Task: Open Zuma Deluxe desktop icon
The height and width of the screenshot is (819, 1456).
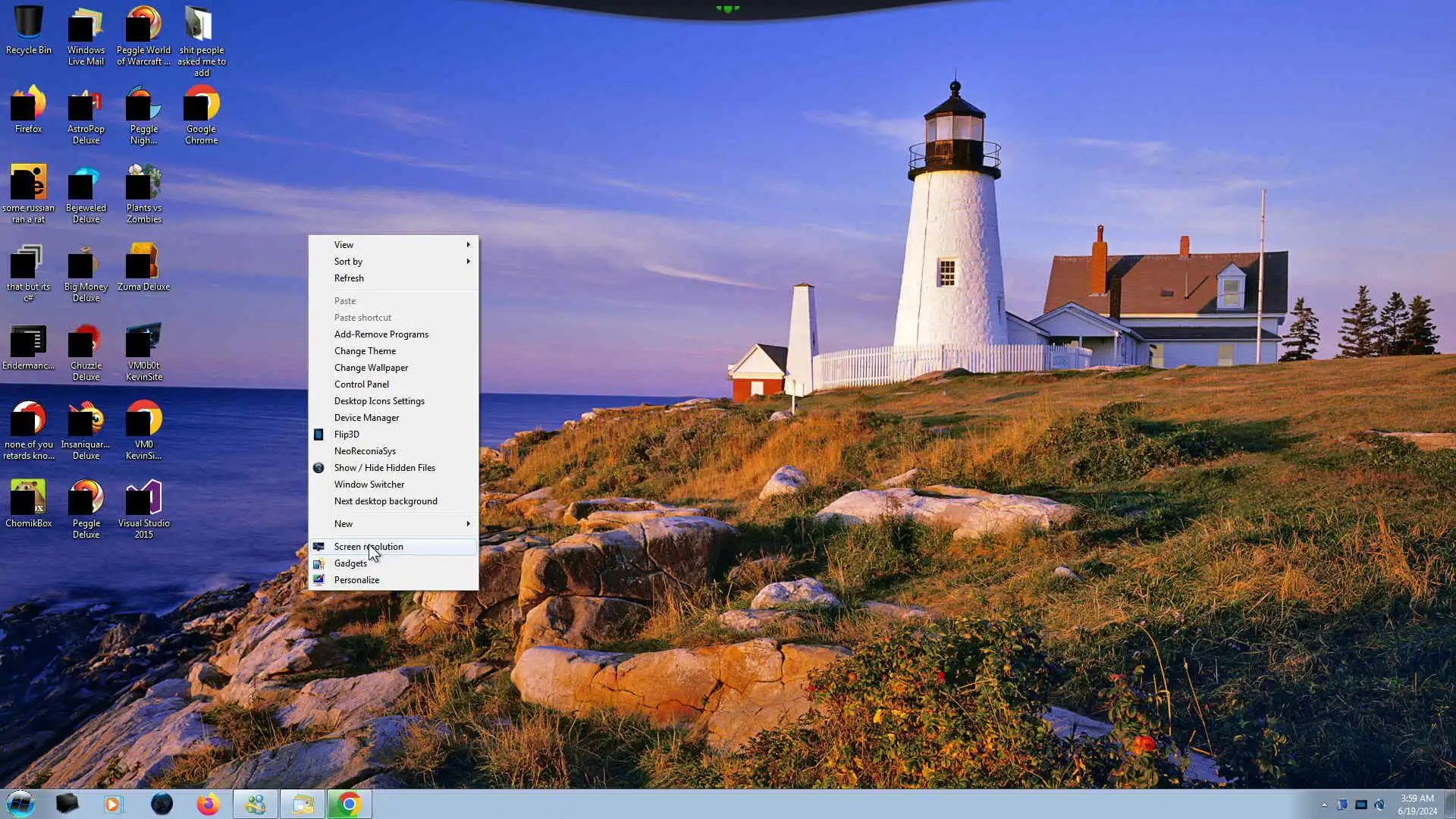Action: click(143, 267)
